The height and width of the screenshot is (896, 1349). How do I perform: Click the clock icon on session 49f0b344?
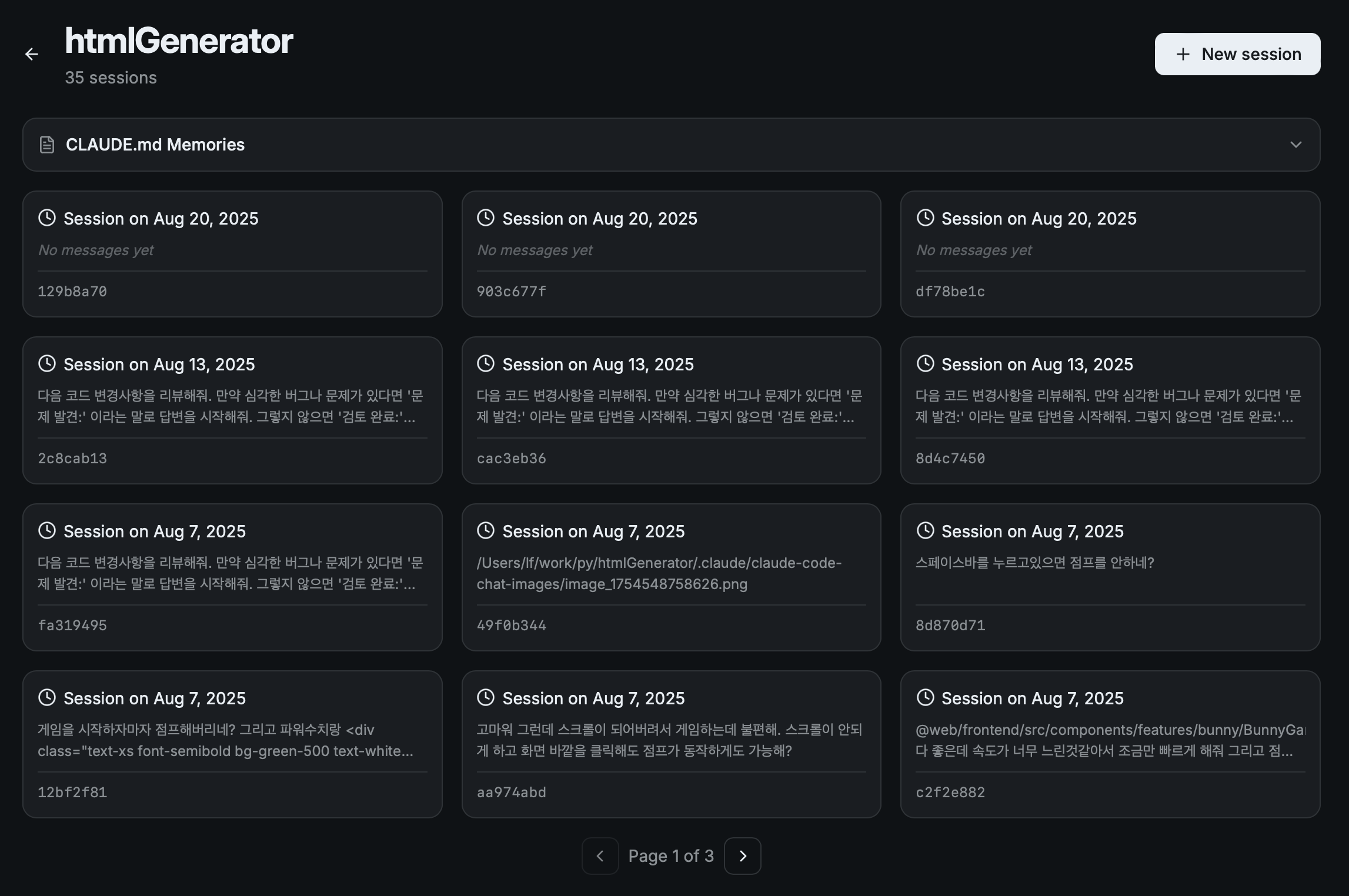[x=486, y=531]
